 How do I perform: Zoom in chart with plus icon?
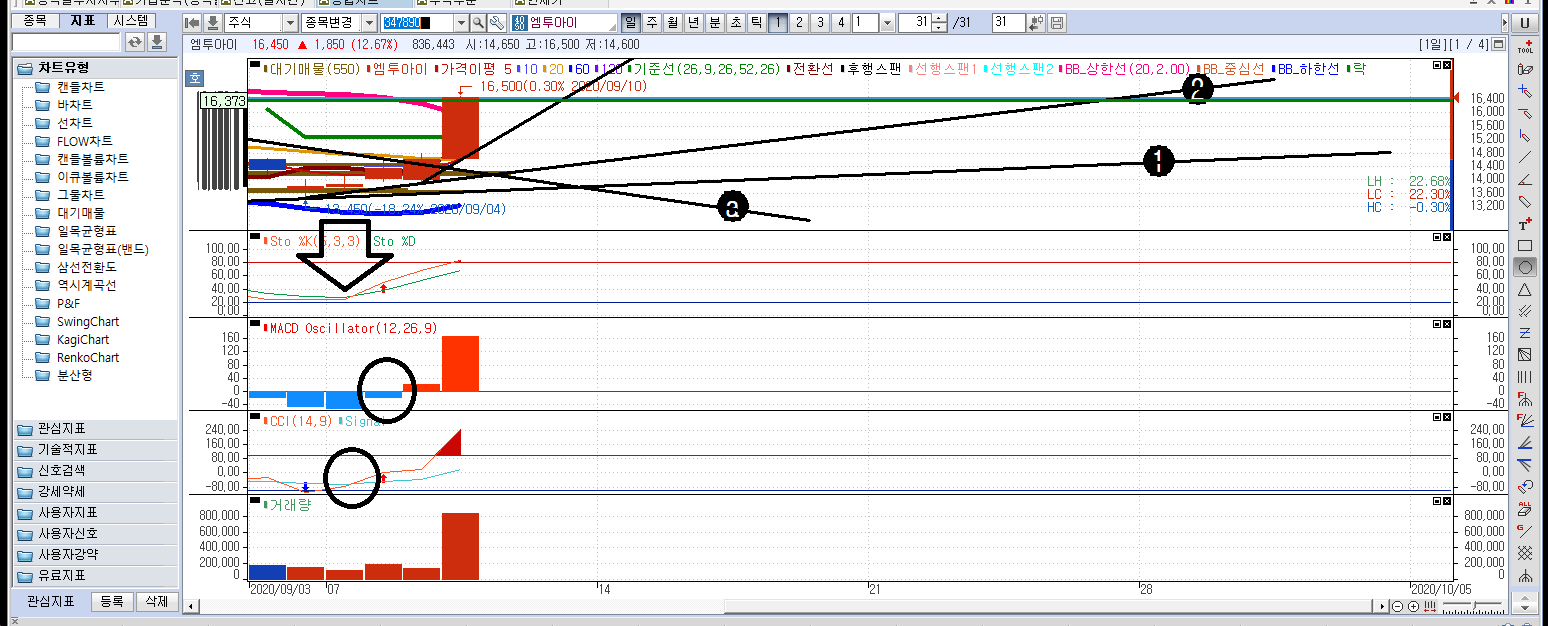point(1413,606)
